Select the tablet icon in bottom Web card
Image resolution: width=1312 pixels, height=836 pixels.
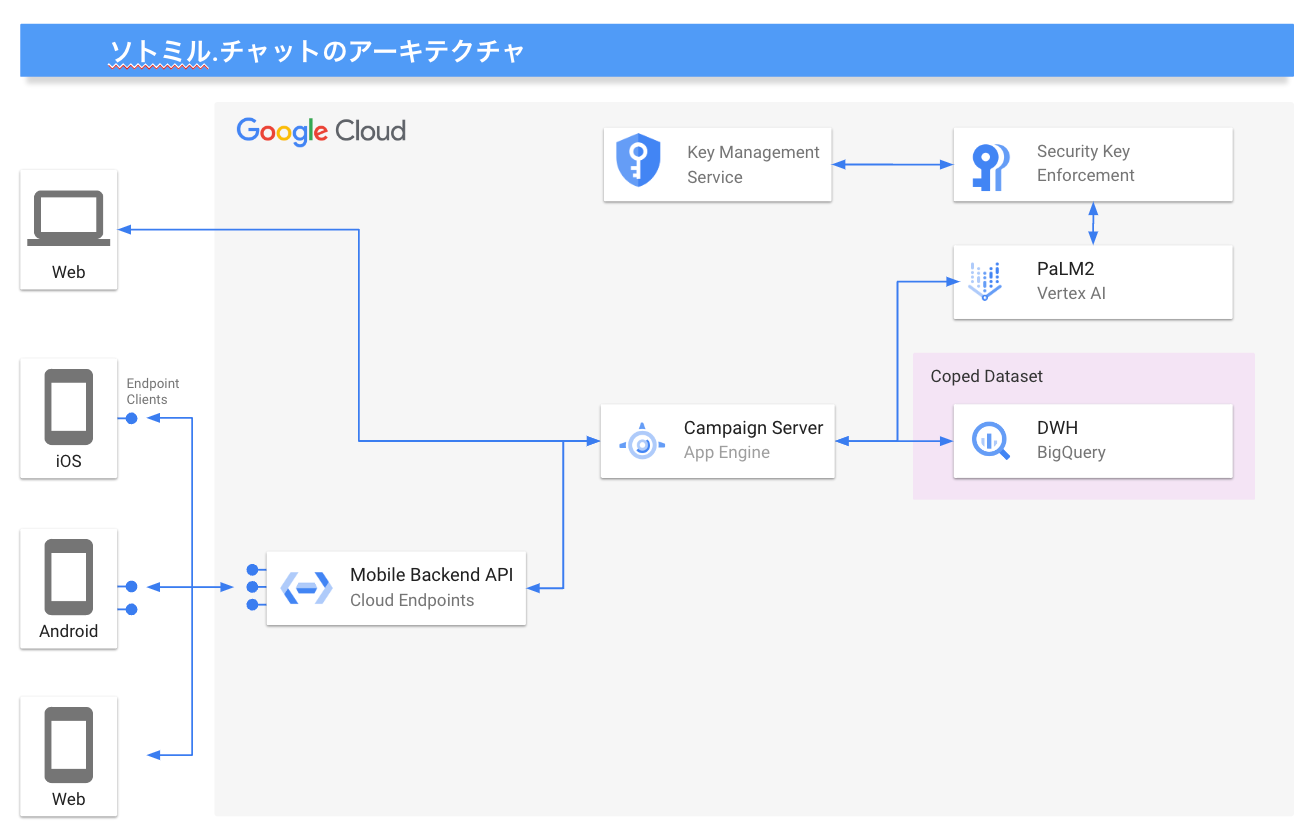tap(69, 745)
